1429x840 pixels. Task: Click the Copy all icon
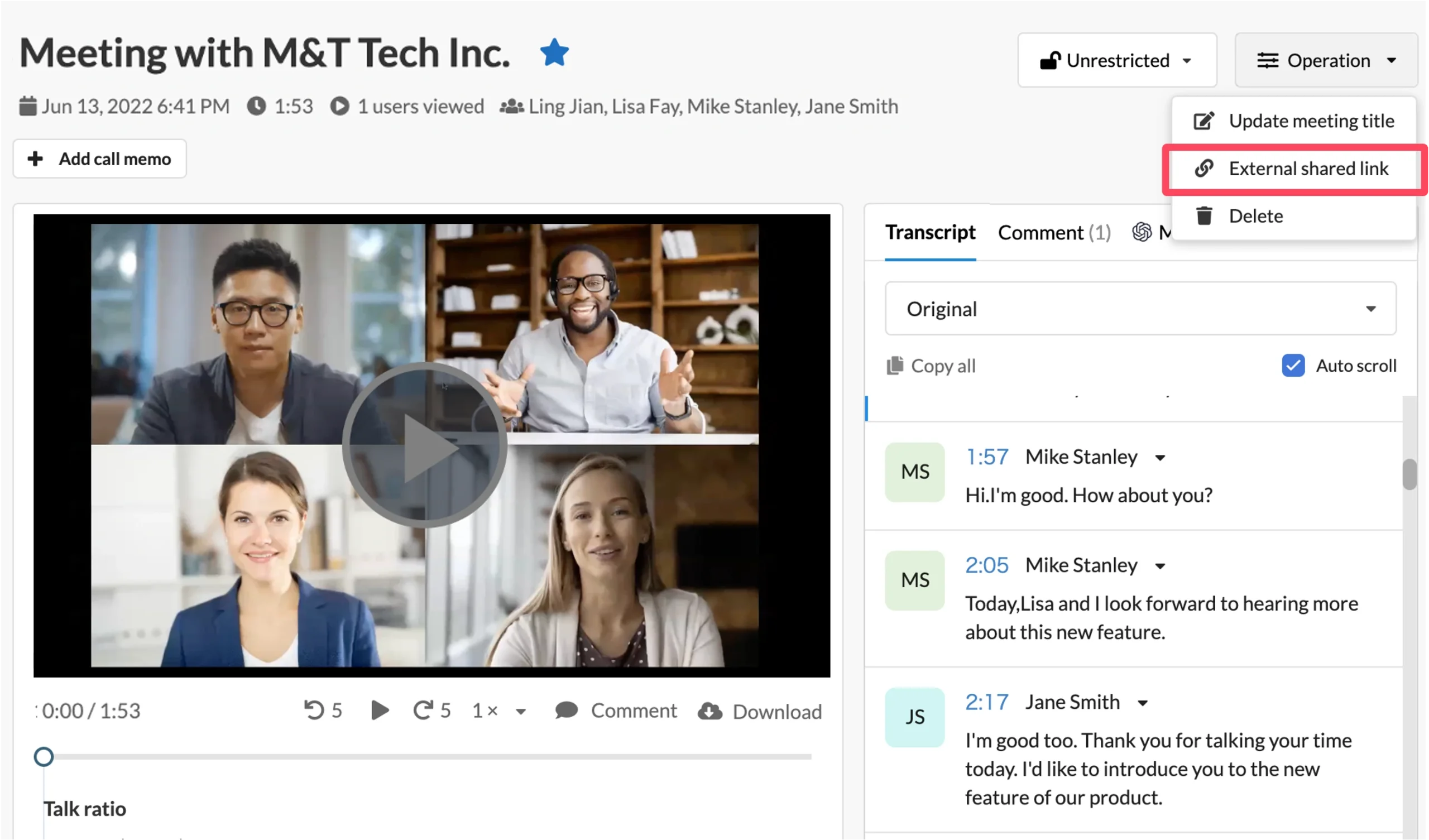point(895,366)
